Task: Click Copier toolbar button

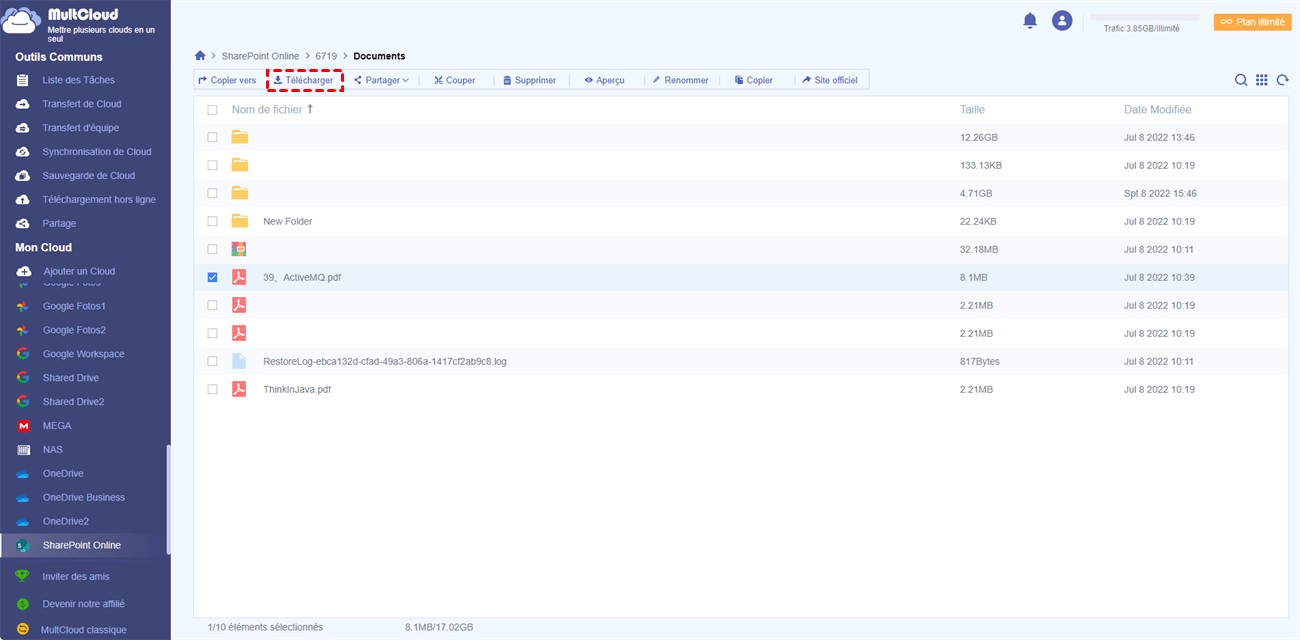Action: click(754, 80)
